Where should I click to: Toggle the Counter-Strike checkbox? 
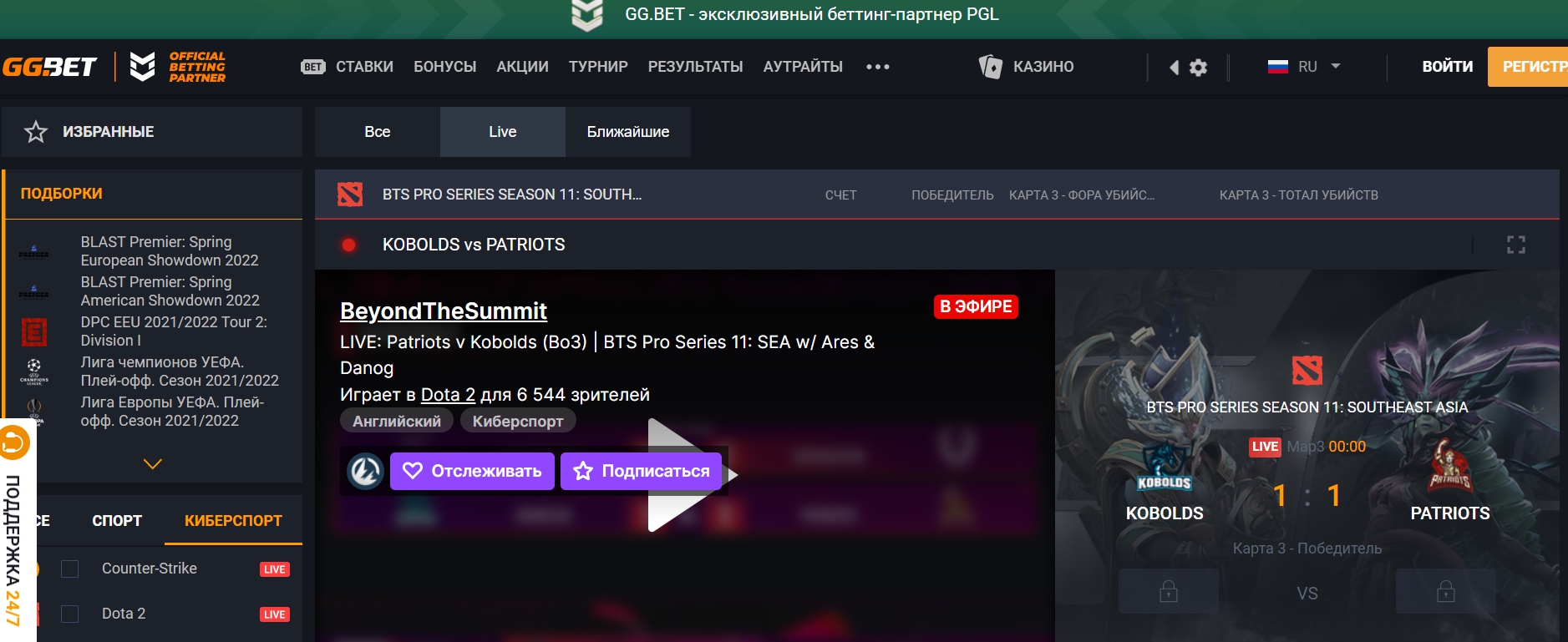tap(70, 569)
